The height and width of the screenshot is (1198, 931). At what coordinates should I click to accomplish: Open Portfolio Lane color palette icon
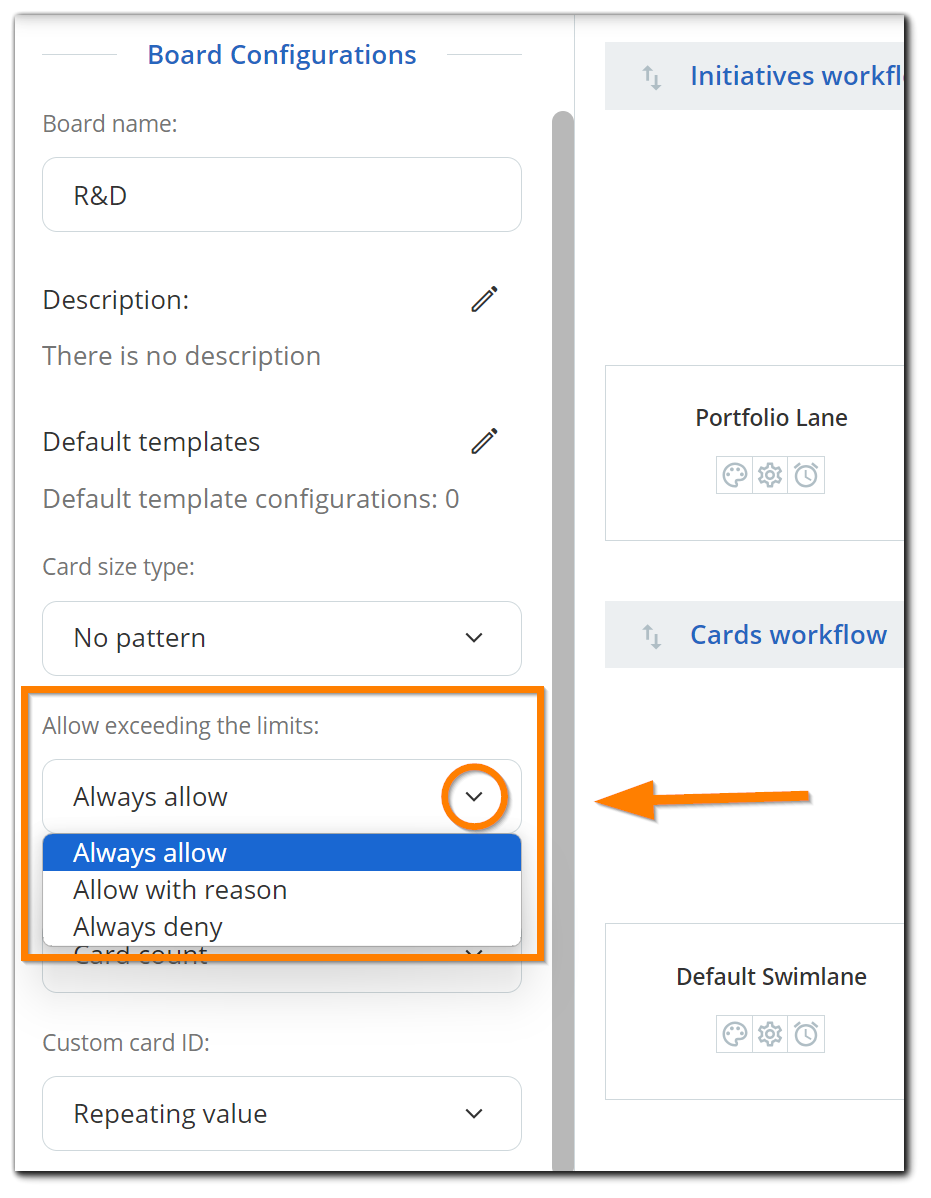click(735, 475)
